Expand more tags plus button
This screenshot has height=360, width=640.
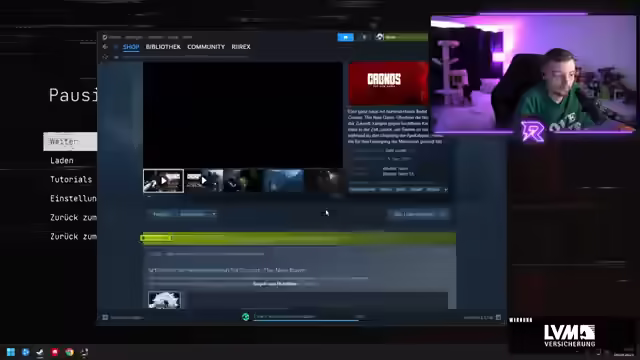pos(445,190)
